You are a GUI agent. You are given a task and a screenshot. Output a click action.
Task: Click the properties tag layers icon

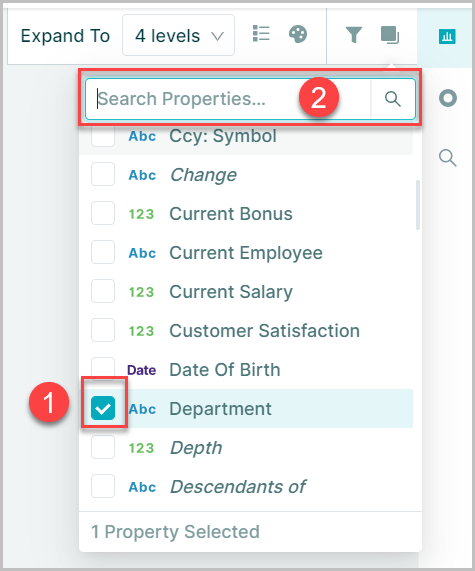390,35
